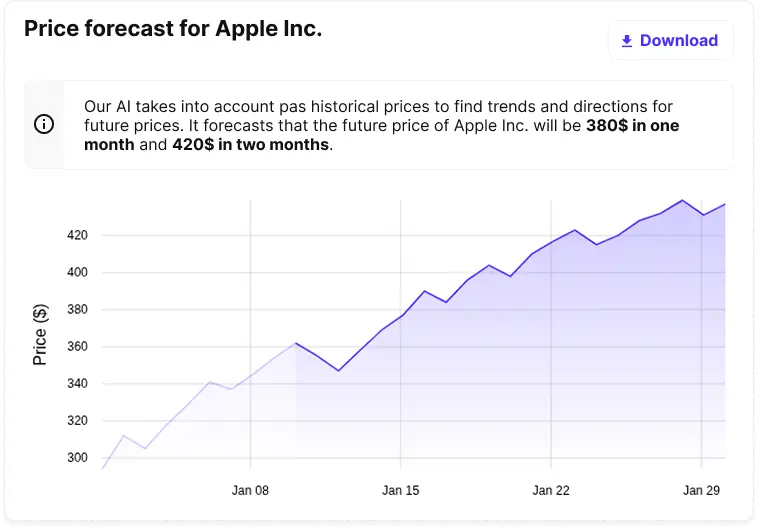758x529 pixels.
Task: Click the highest peak of the price line
Action: click(682, 200)
